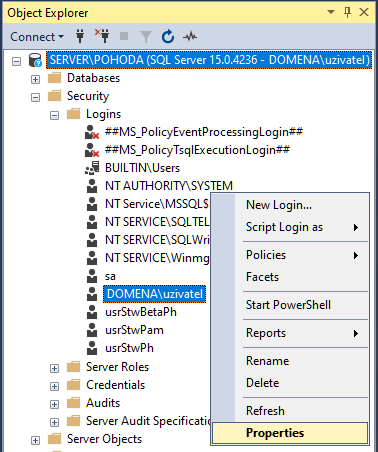Toggle the Auto Hide pin icon

[347, 12]
